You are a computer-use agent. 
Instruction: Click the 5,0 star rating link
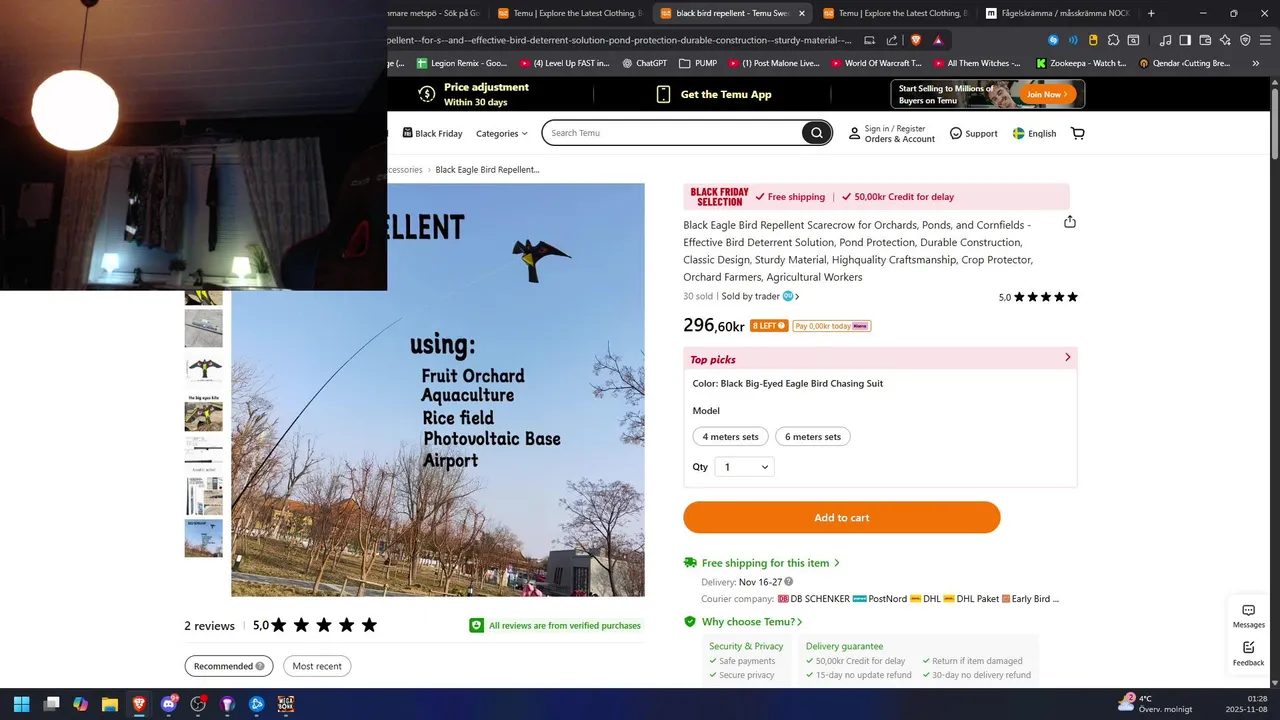1038,297
